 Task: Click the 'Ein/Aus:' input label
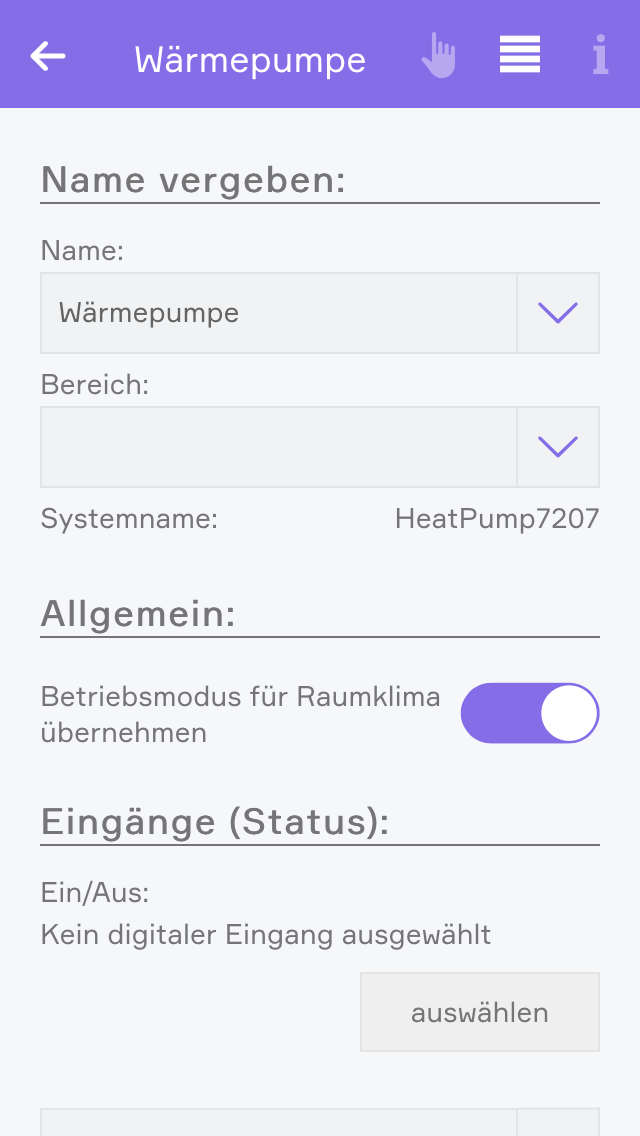(95, 892)
